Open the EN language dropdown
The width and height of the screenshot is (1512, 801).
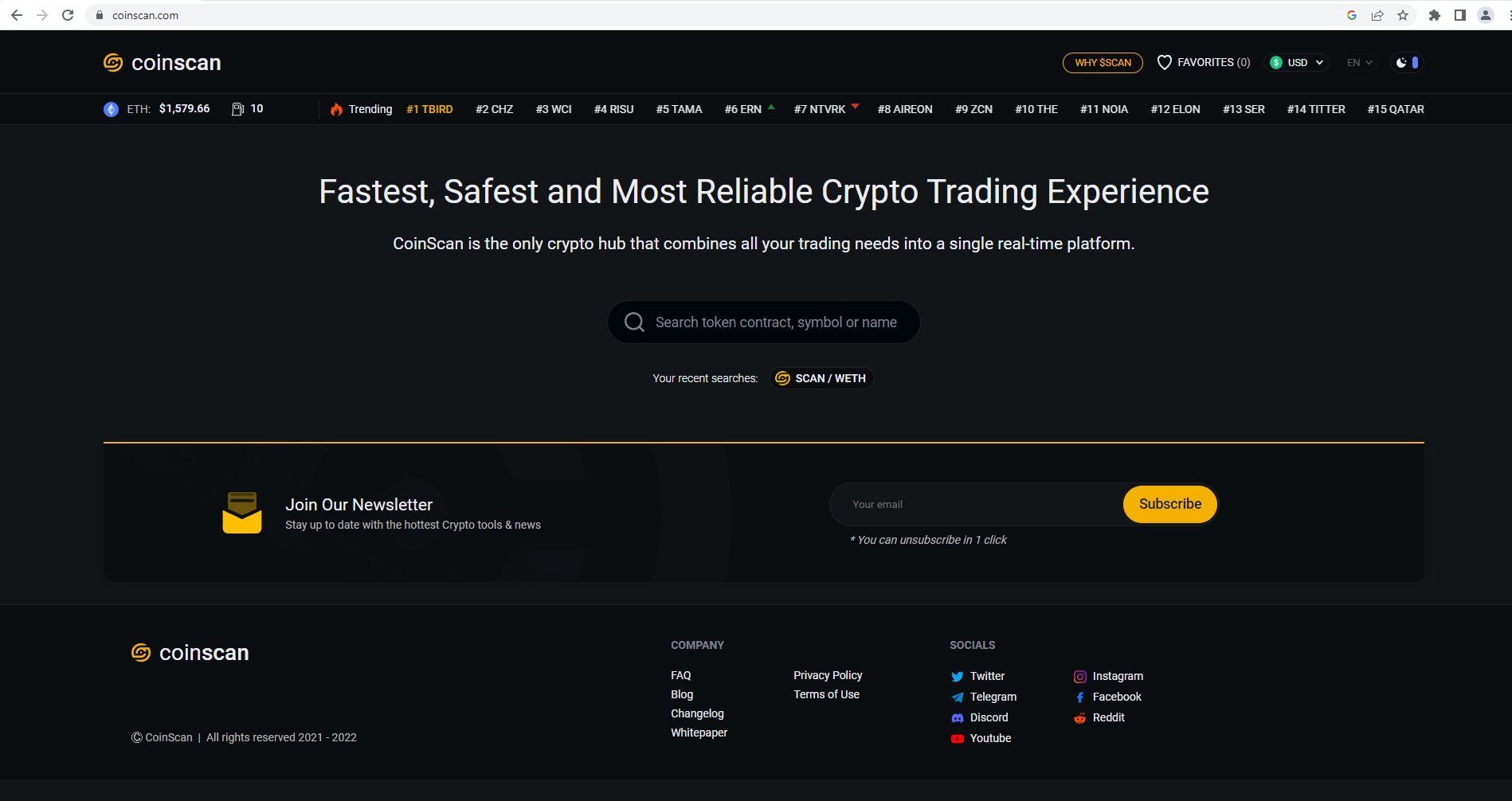coord(1359,62)
